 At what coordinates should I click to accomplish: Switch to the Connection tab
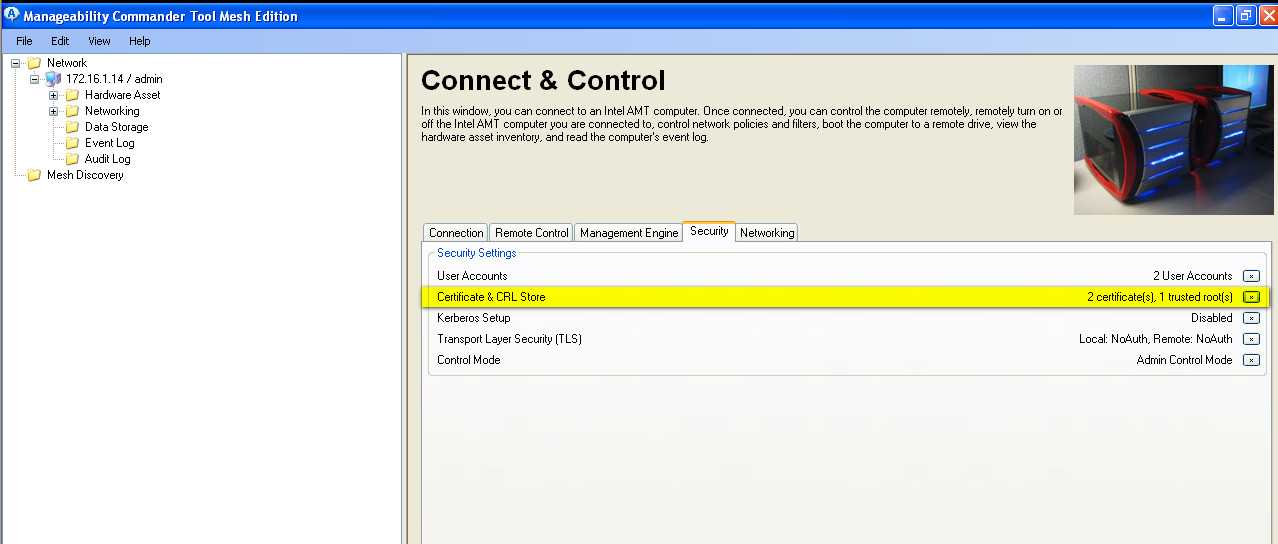click(x=456, y=233)
